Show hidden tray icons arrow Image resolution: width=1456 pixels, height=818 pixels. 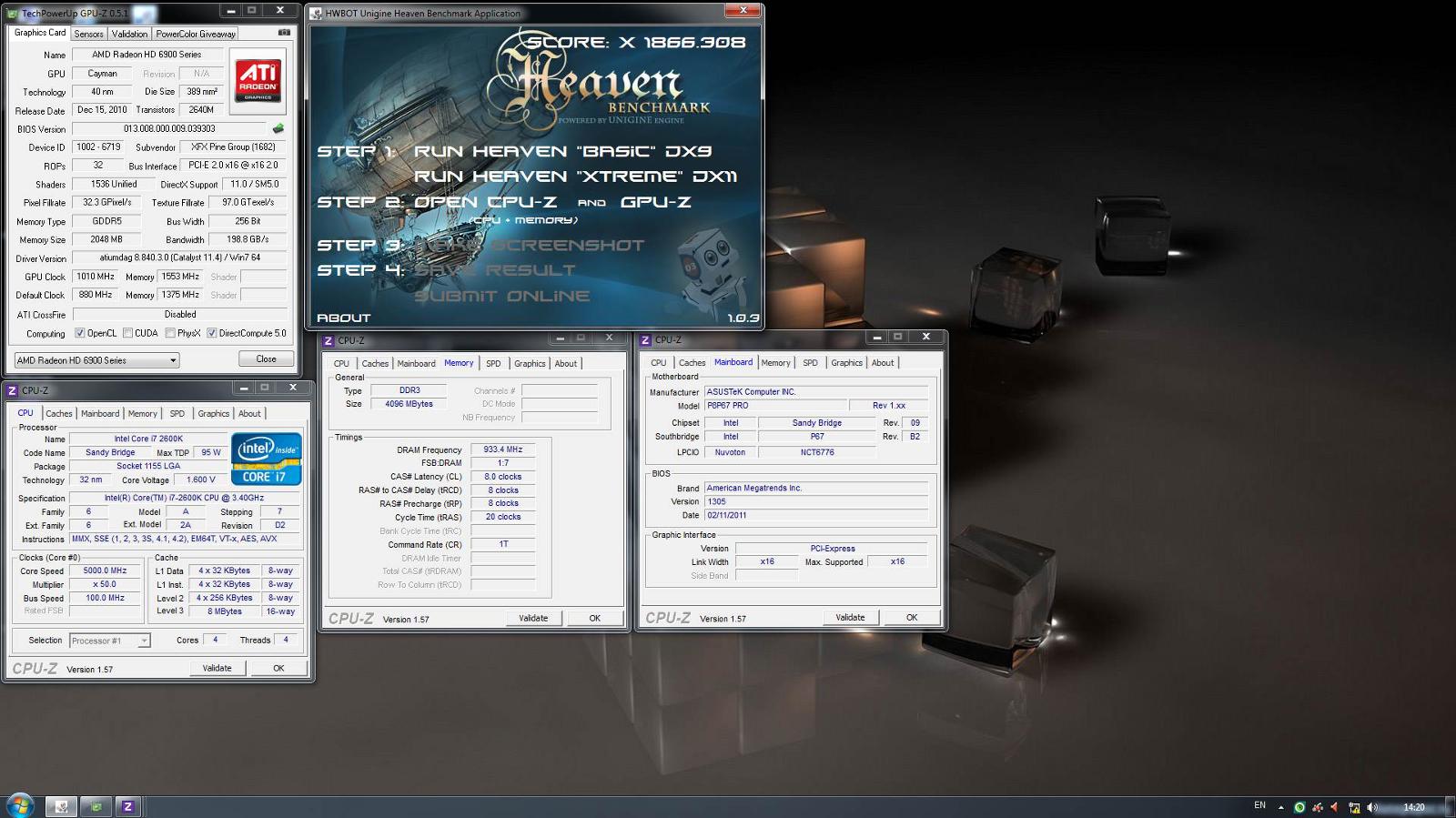(x=1280, y=807)
